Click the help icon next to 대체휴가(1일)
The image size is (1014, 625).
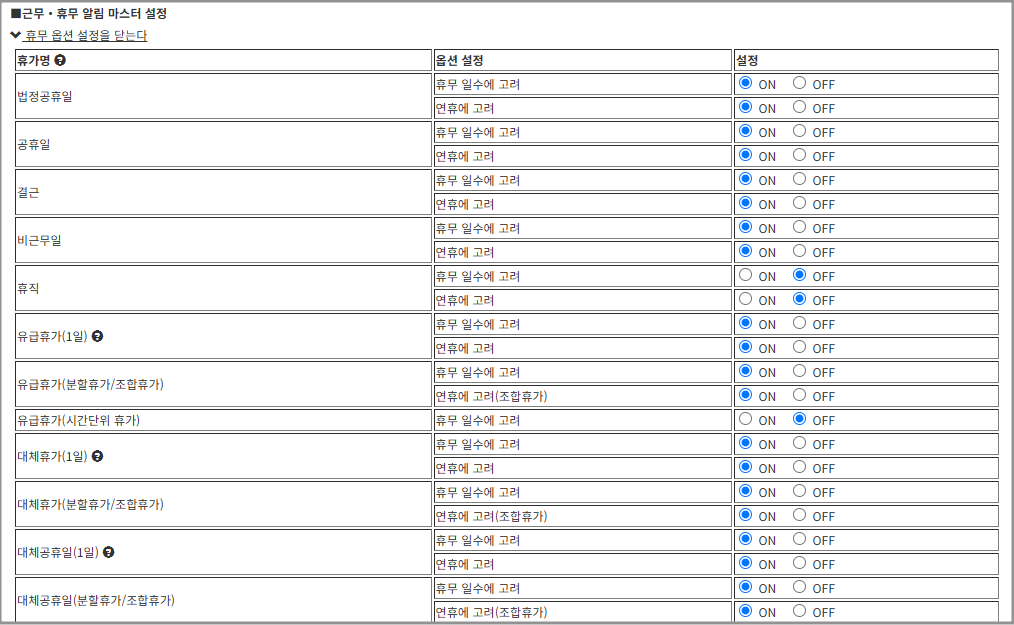click(x=98, y=456)
